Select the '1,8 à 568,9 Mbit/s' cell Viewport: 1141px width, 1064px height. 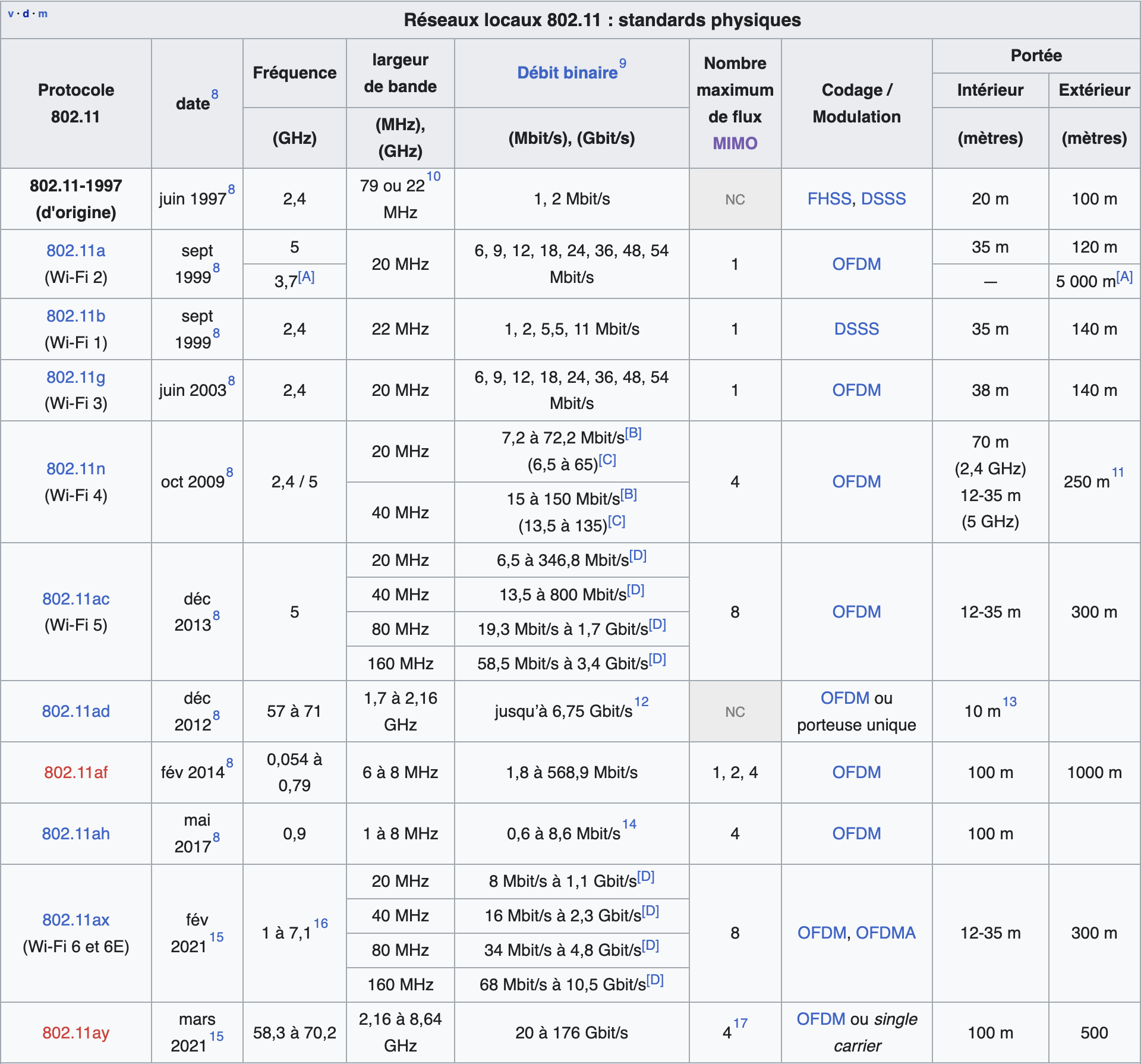pyautogui.click(x=572, y=772)
